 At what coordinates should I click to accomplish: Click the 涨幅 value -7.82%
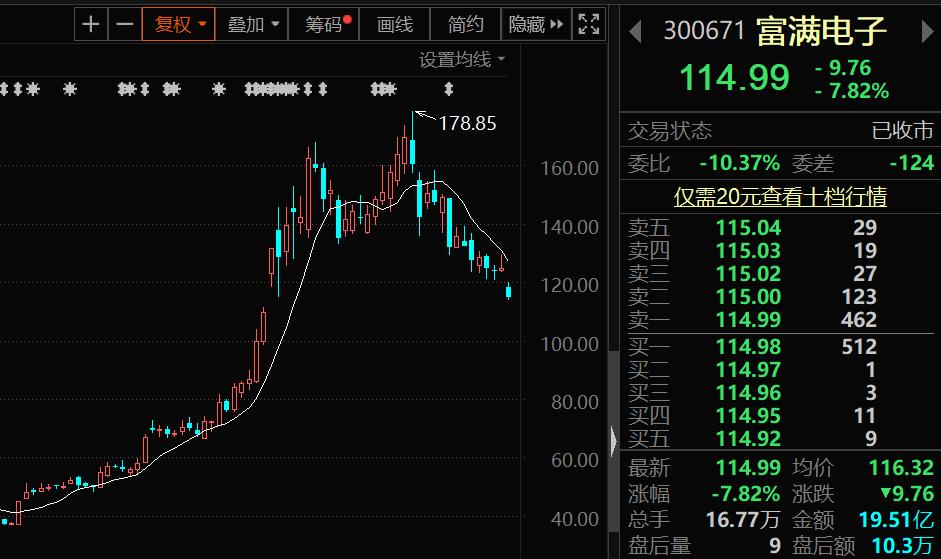(745, 494)
